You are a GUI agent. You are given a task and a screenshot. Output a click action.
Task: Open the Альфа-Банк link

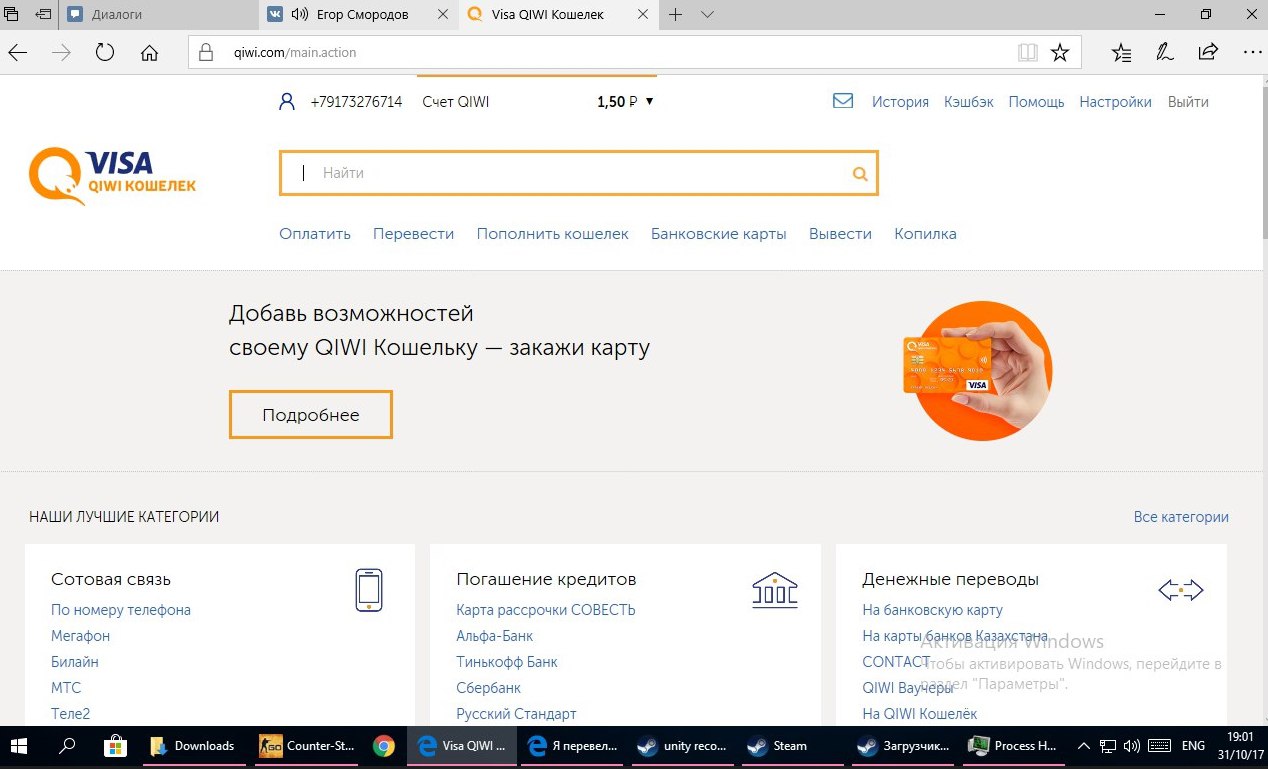tap(495, 636)
